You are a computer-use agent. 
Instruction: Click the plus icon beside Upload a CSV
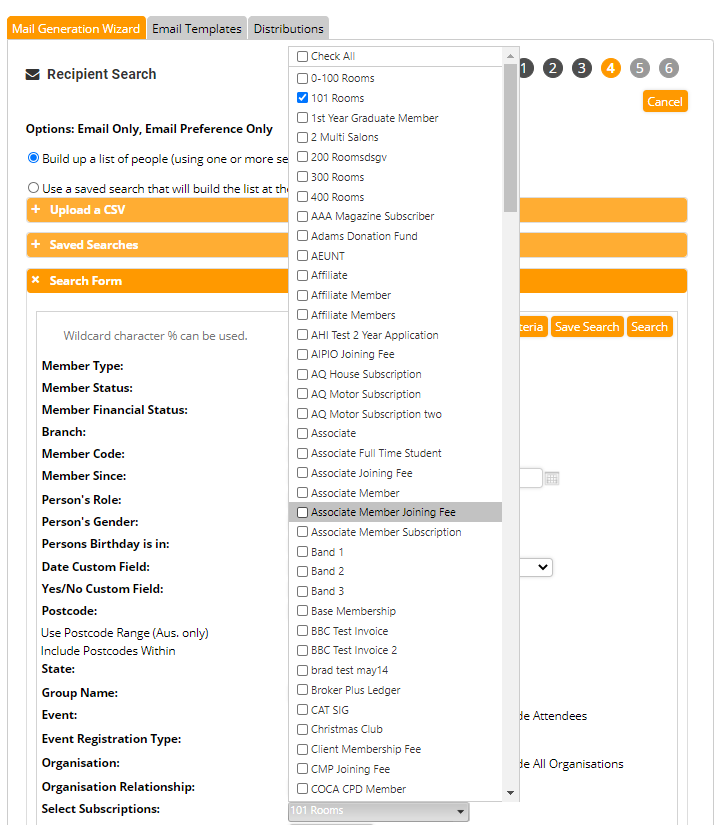tap(36, 210)
